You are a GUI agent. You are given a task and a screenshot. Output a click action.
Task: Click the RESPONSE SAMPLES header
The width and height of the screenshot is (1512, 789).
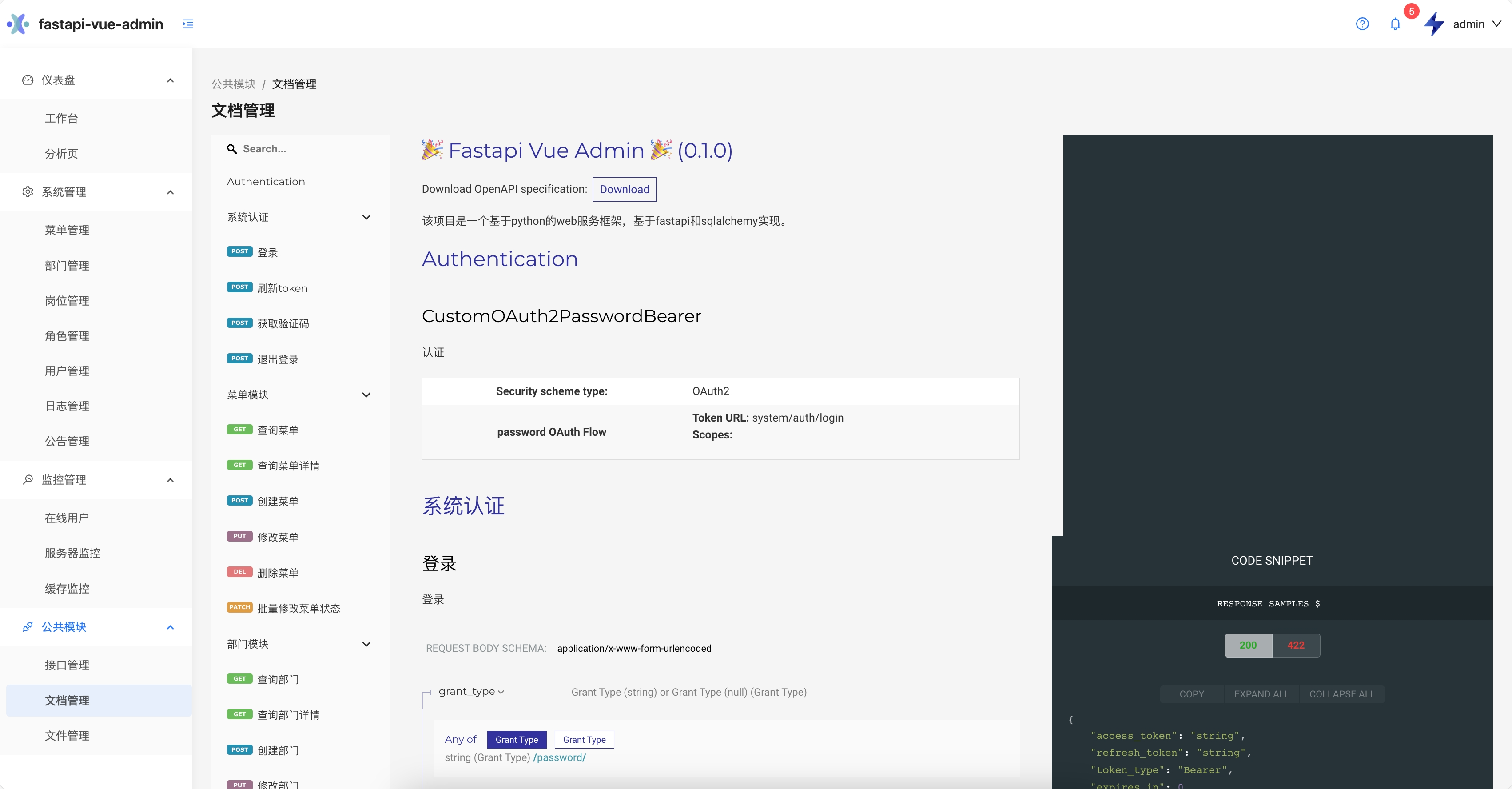tap(1268, 603)
